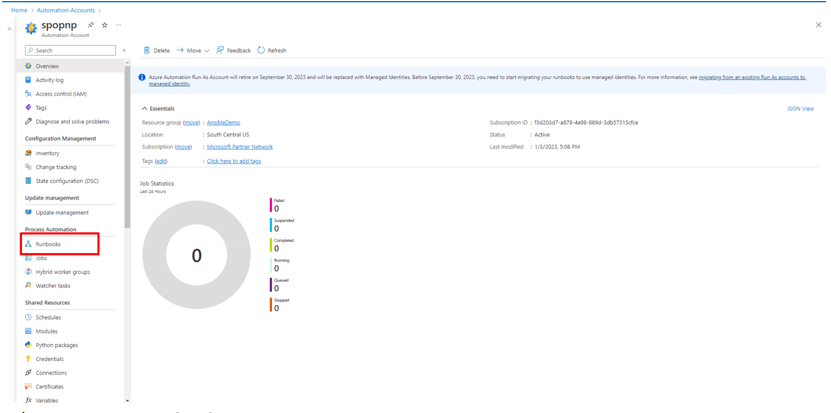Click the Running legend entry

tap(280, 265)
